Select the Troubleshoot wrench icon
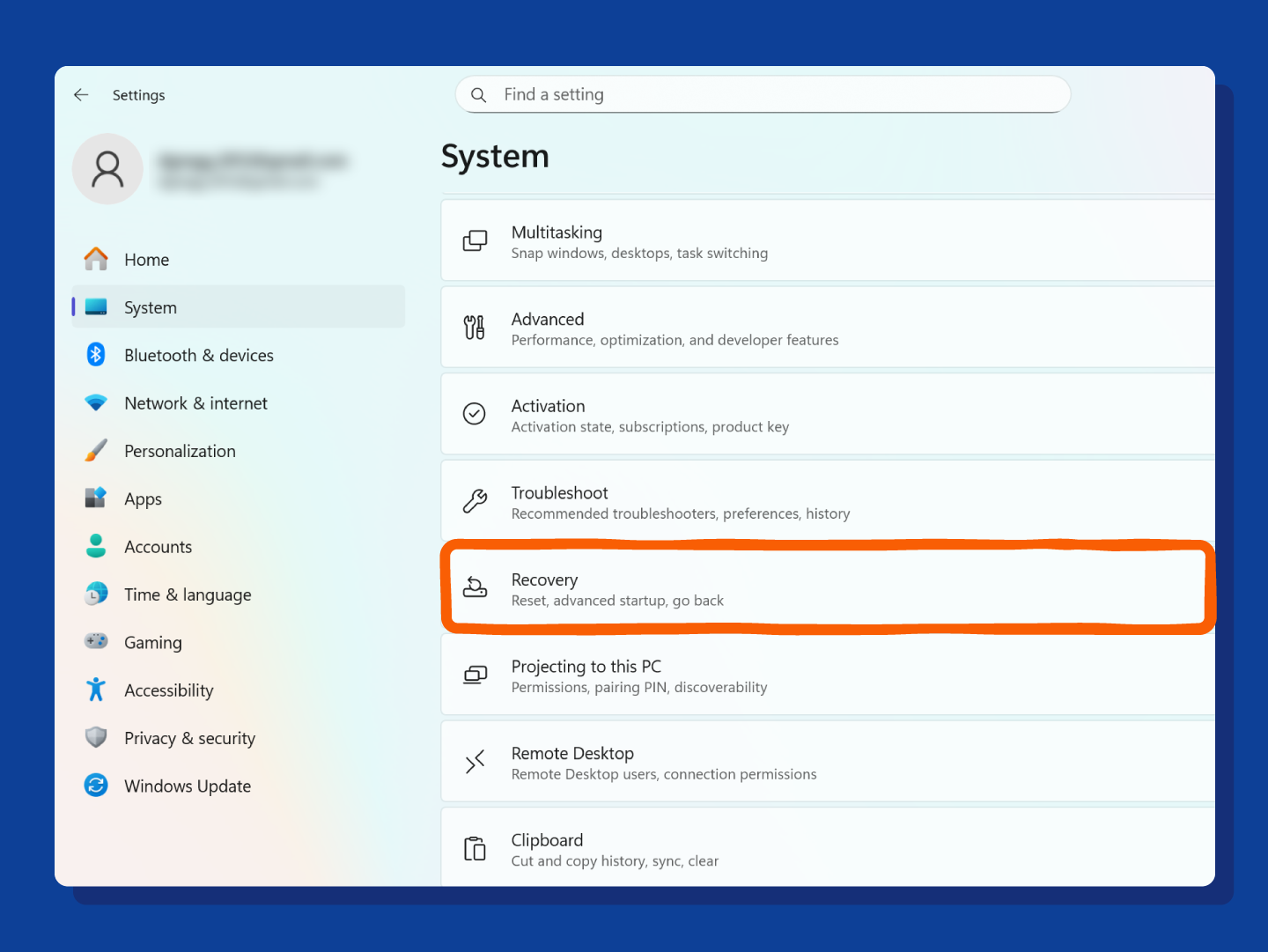Viewport: 1268px width, 952px height. [x=475, y=501]
